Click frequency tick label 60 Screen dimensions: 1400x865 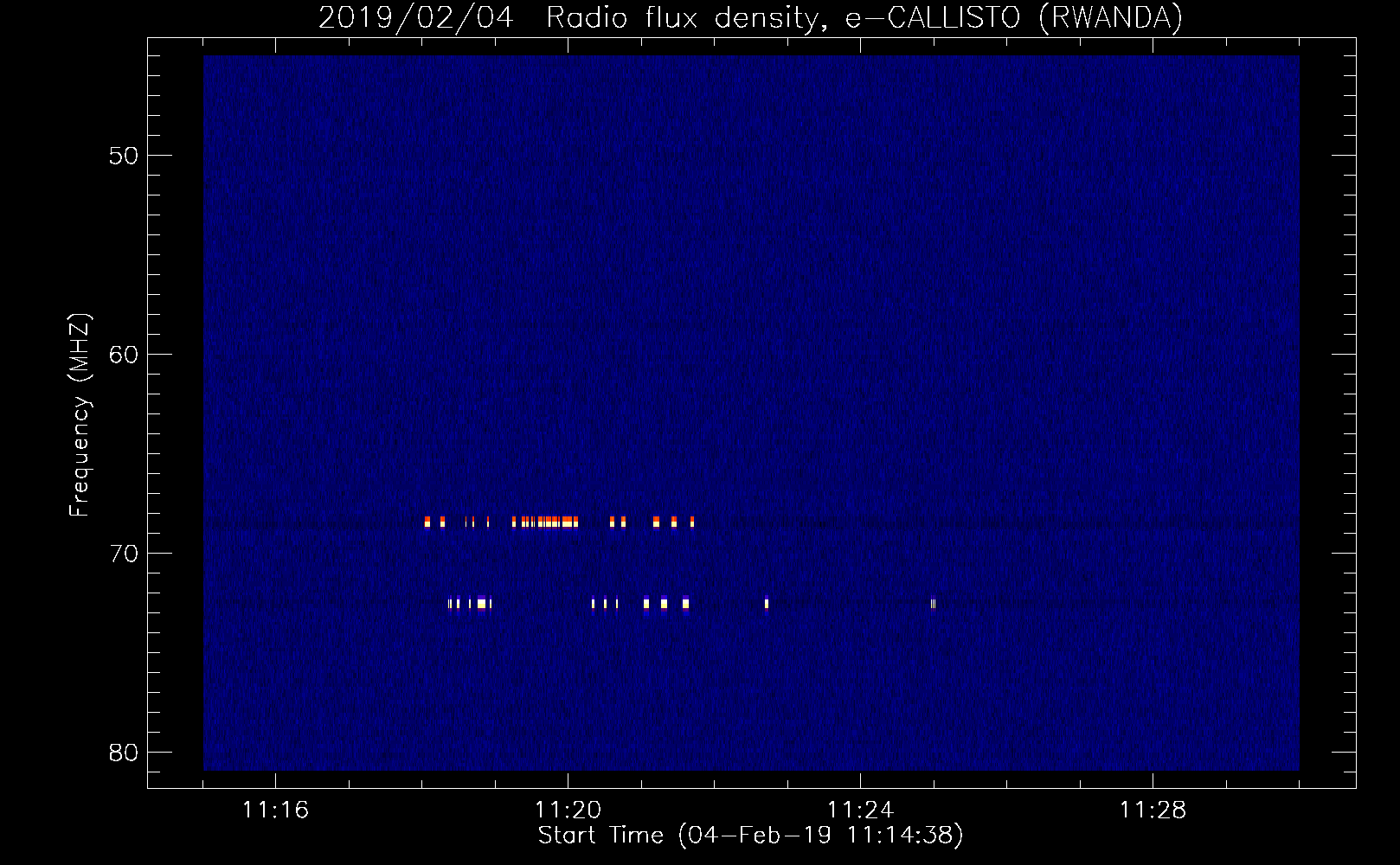pos(124,355)
